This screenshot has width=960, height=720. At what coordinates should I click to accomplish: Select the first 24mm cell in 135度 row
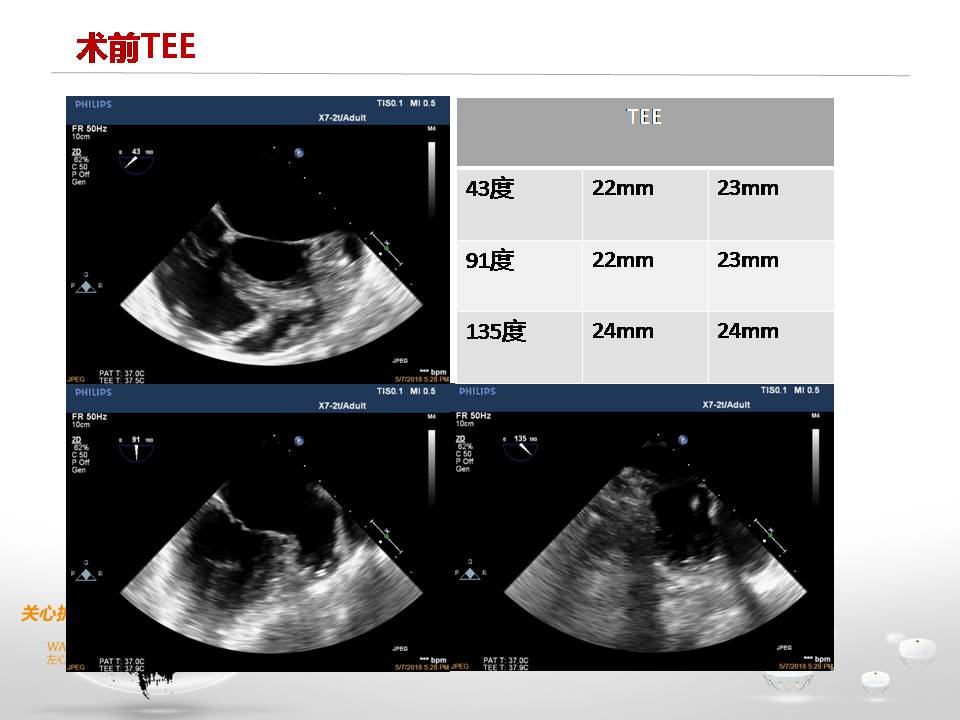tap(645, 347)
